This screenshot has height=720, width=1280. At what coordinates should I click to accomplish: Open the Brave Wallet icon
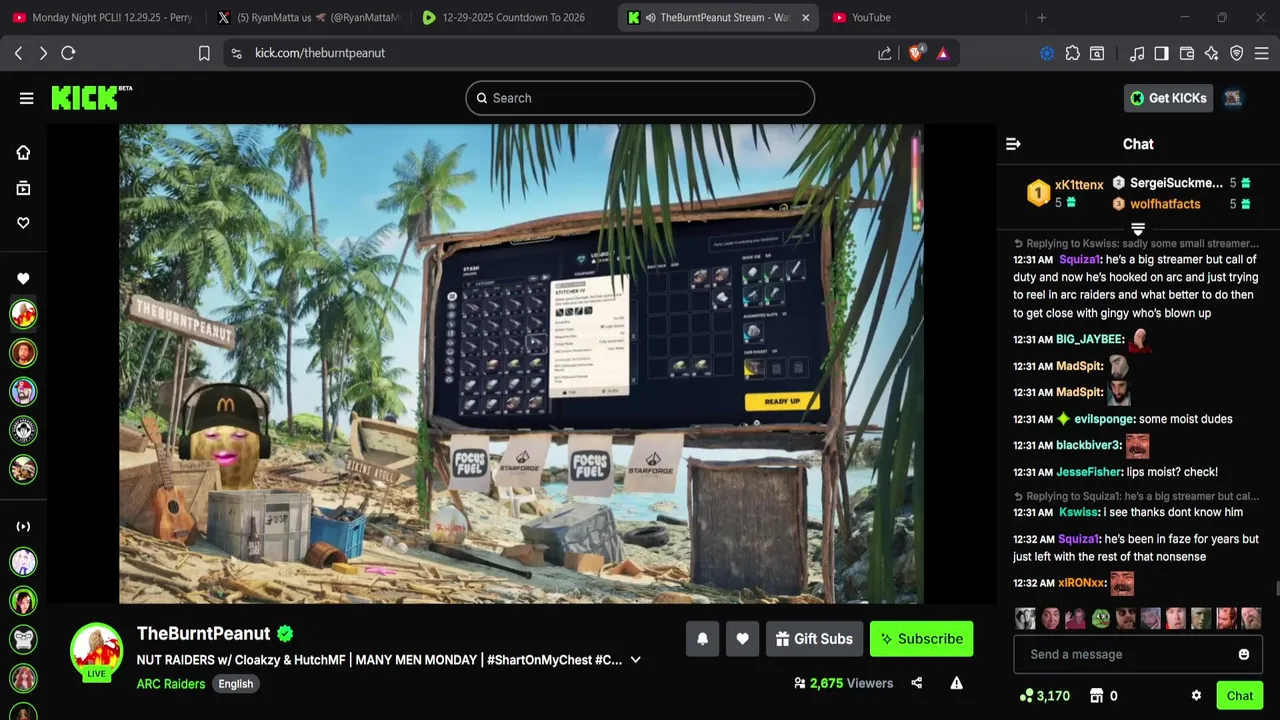pyautogui.click(x=1187, y=53)
